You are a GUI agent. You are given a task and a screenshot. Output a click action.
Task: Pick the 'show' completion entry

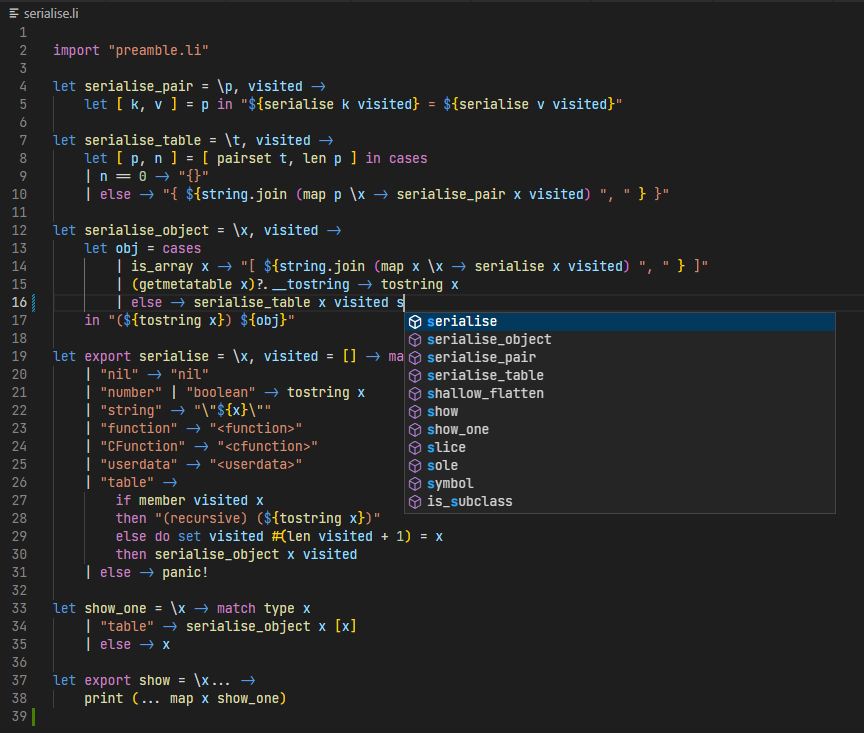[x=620, y=412]
